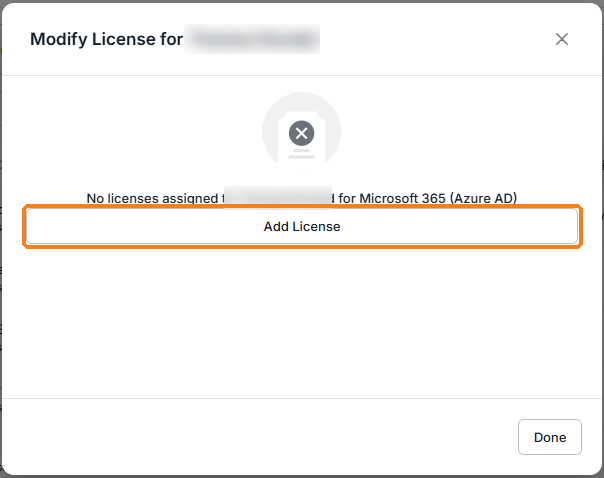Screen dimensions: 604x478
Task: Click the Add License button
Action: 302,226
